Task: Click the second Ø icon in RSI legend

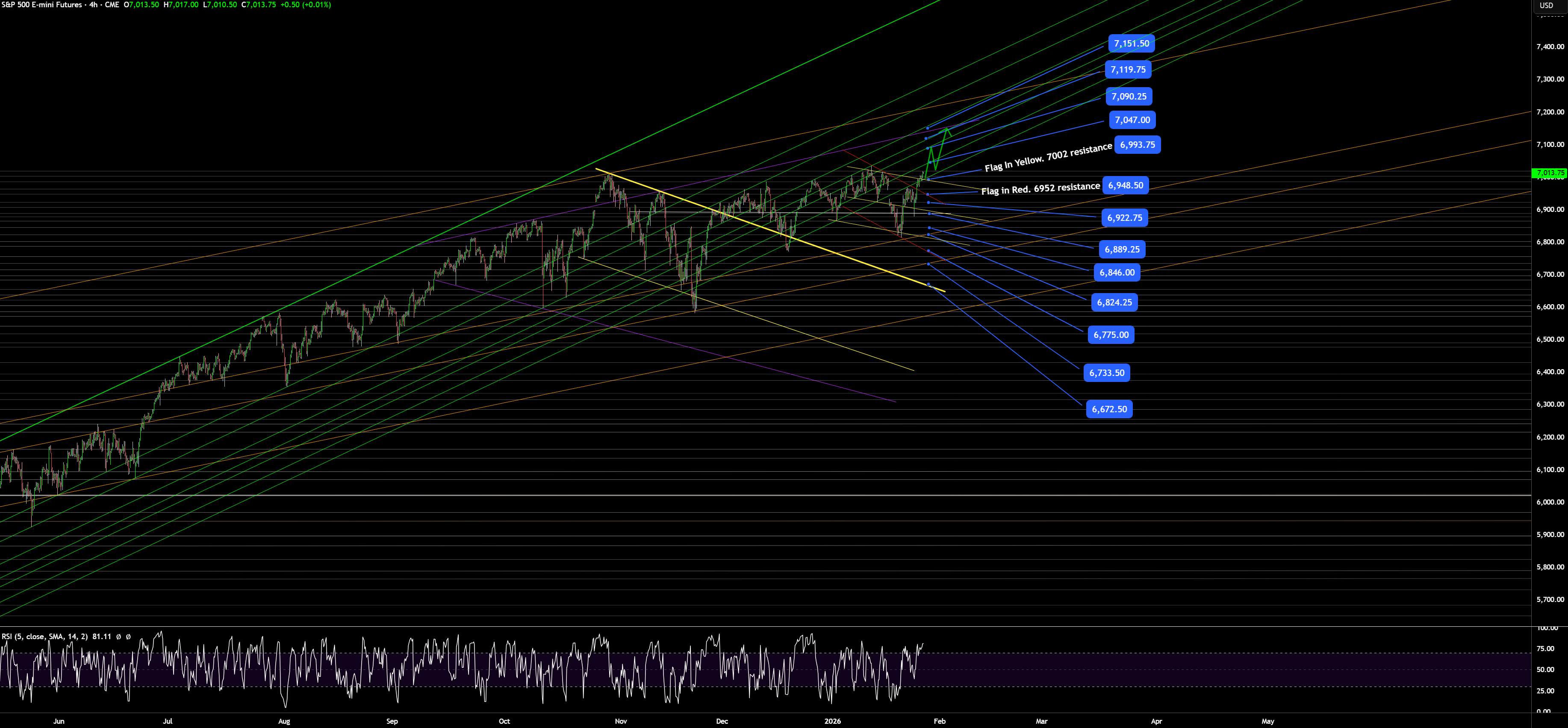Action: pyautogui.click(x=128, y=637)
